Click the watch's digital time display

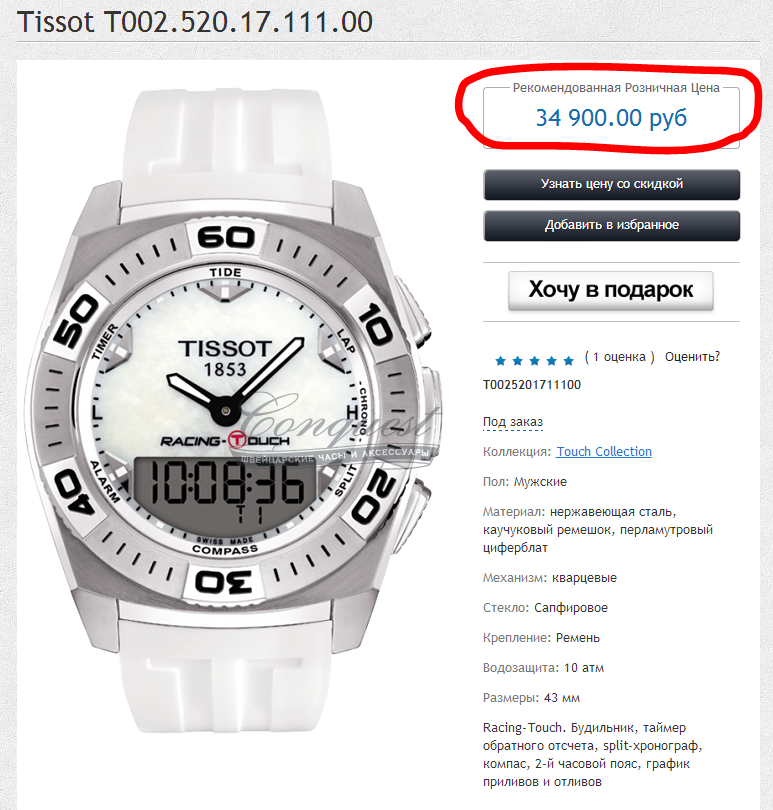pyautogui.click(x=226, y=490)
